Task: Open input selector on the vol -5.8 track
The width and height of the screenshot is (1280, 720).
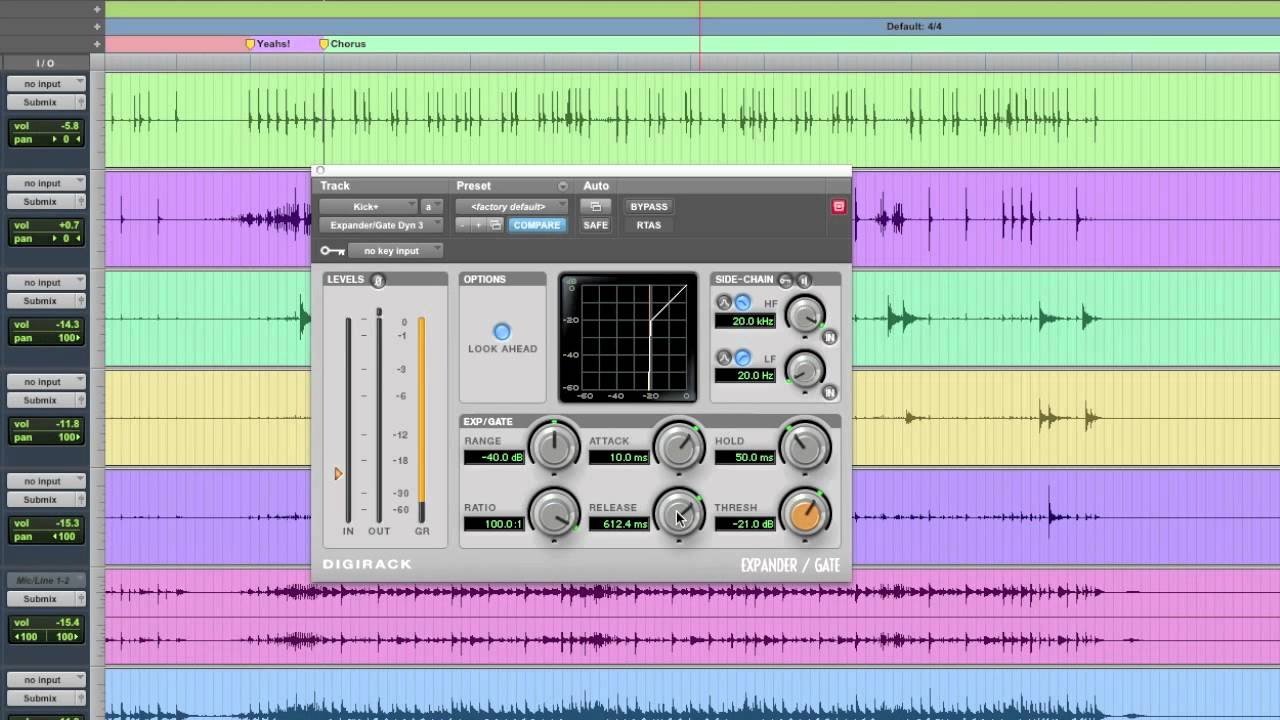Action: 46,84
